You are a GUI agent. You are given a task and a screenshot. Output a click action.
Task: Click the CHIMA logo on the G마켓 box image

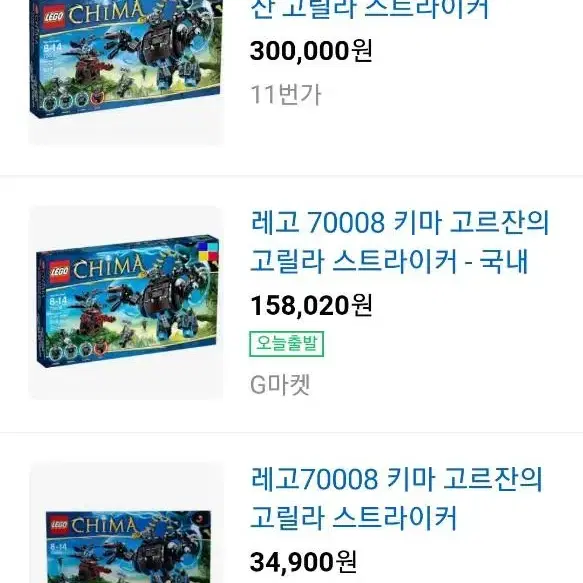(x=108, y=267)
